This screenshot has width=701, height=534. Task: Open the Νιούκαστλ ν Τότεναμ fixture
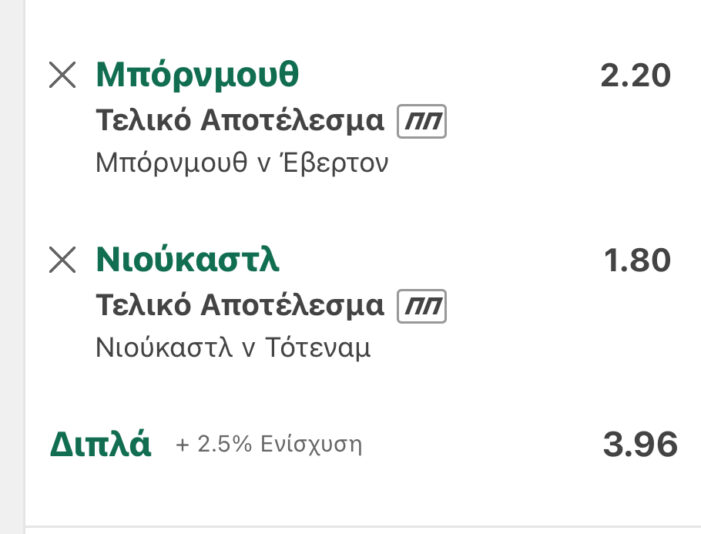[x=233, y=349]
